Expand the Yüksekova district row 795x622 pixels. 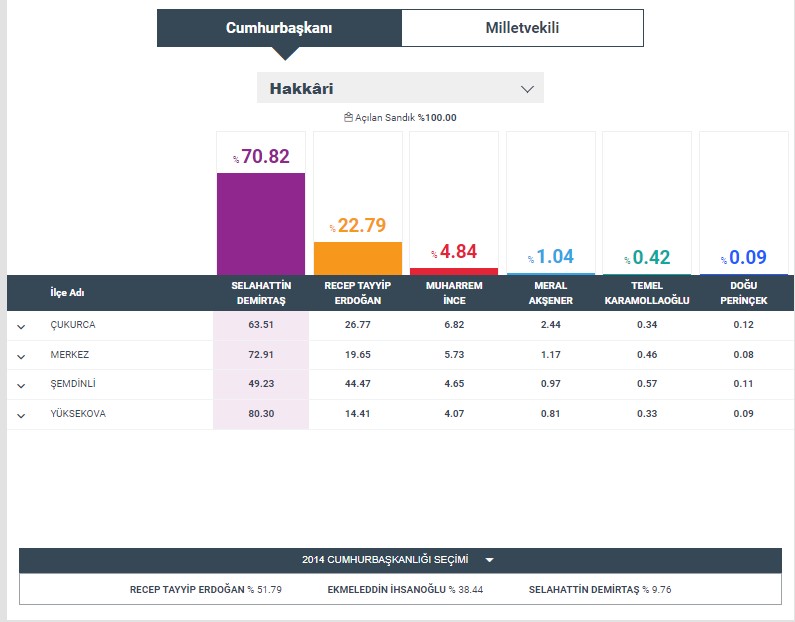tap(21, 415)
